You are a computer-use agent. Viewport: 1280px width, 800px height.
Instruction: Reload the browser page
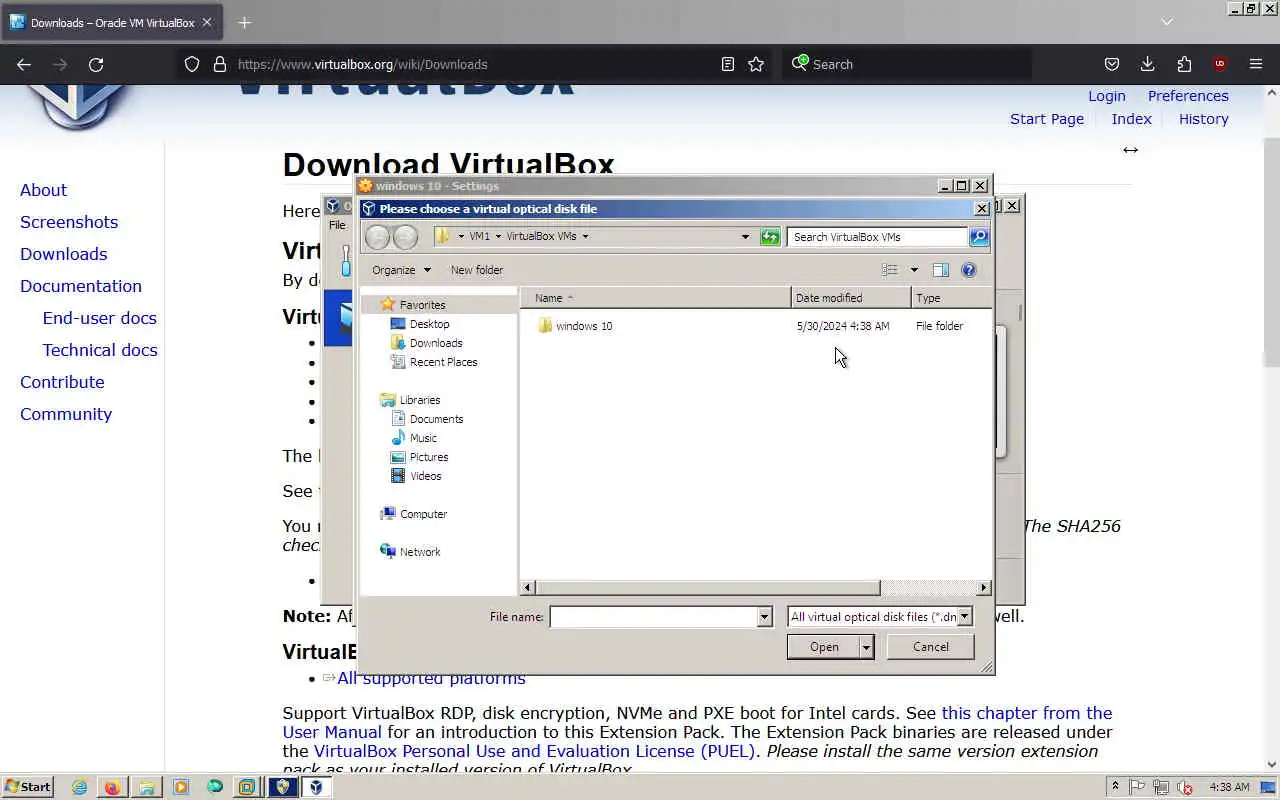pos(96,64)
